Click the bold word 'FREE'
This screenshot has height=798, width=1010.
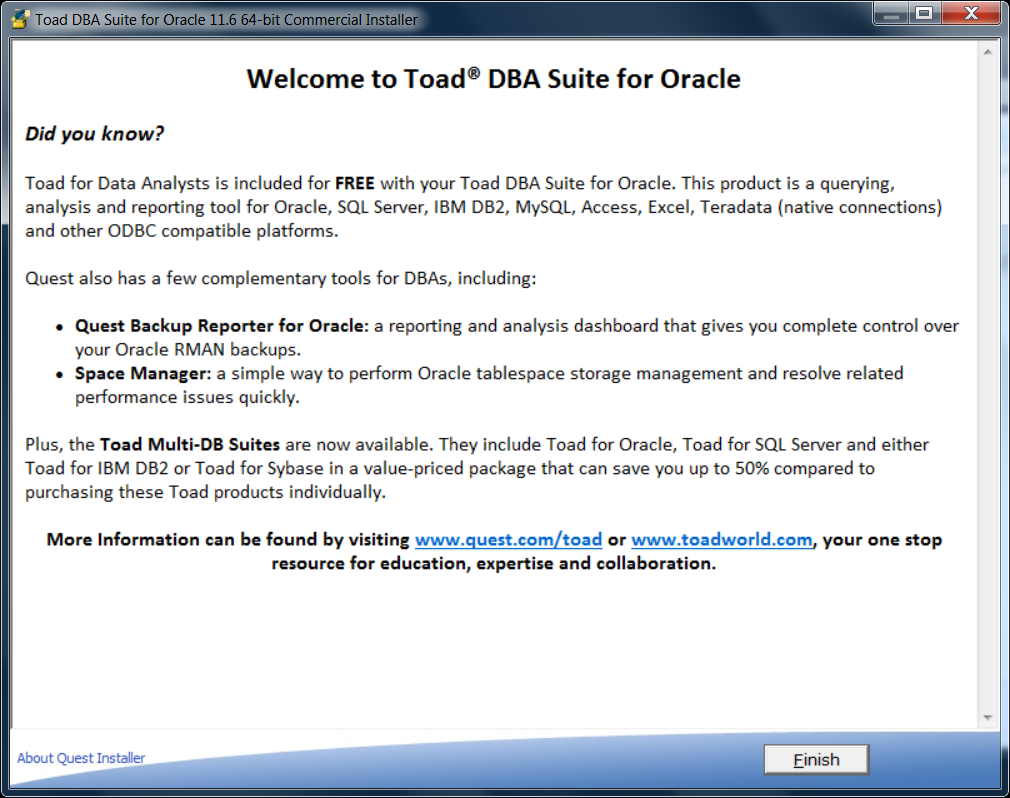(x=355, y=184)
